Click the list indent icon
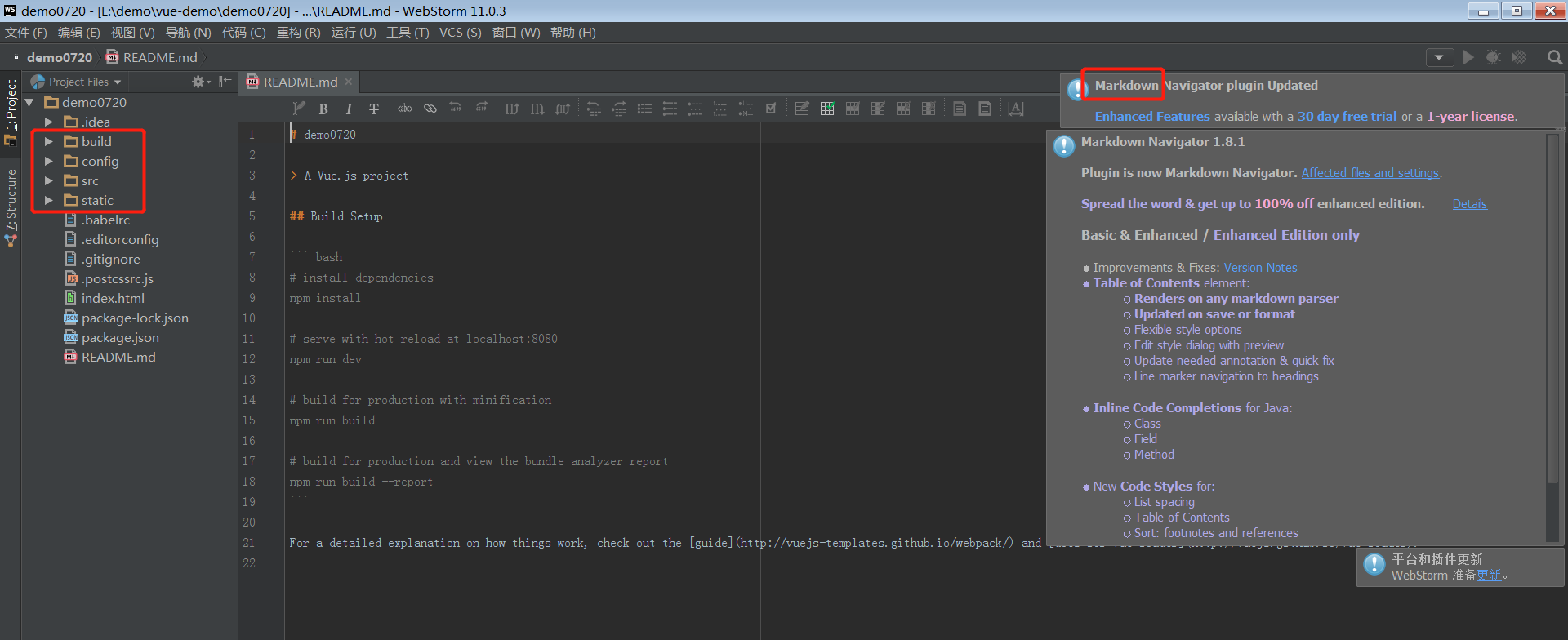1568x640 pixels. pos(619,109)
